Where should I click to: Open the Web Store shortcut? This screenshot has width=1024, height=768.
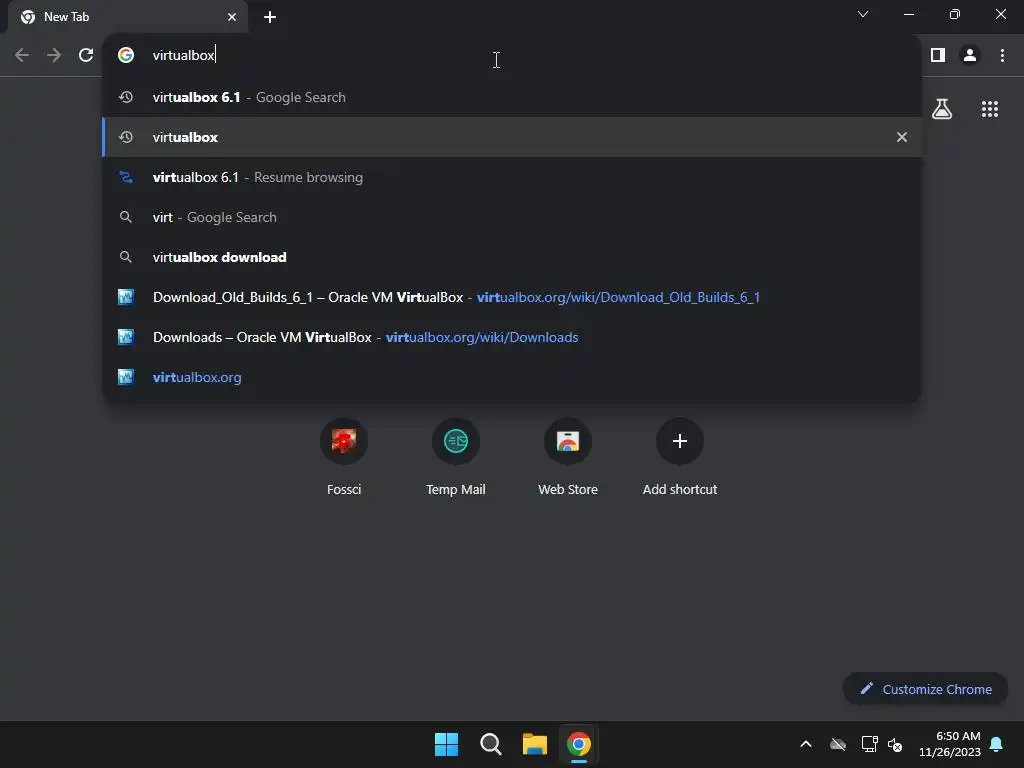(568, 456)
